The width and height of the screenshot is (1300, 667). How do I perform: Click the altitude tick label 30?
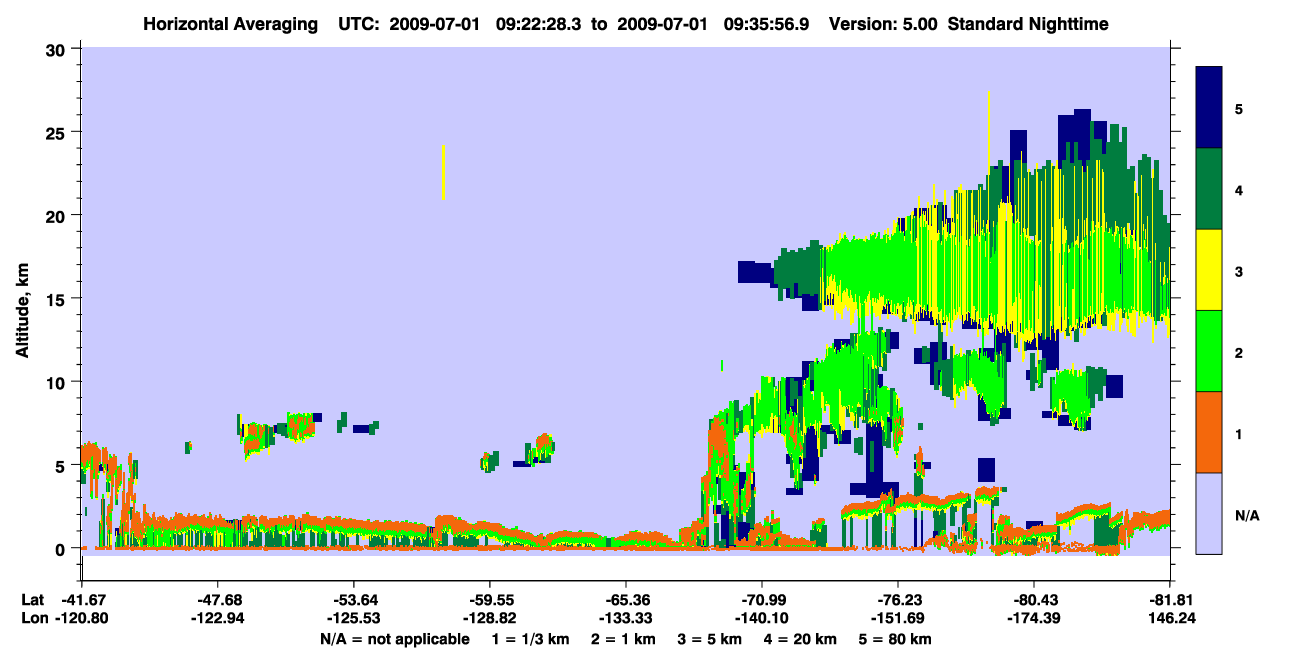(58, 49)
